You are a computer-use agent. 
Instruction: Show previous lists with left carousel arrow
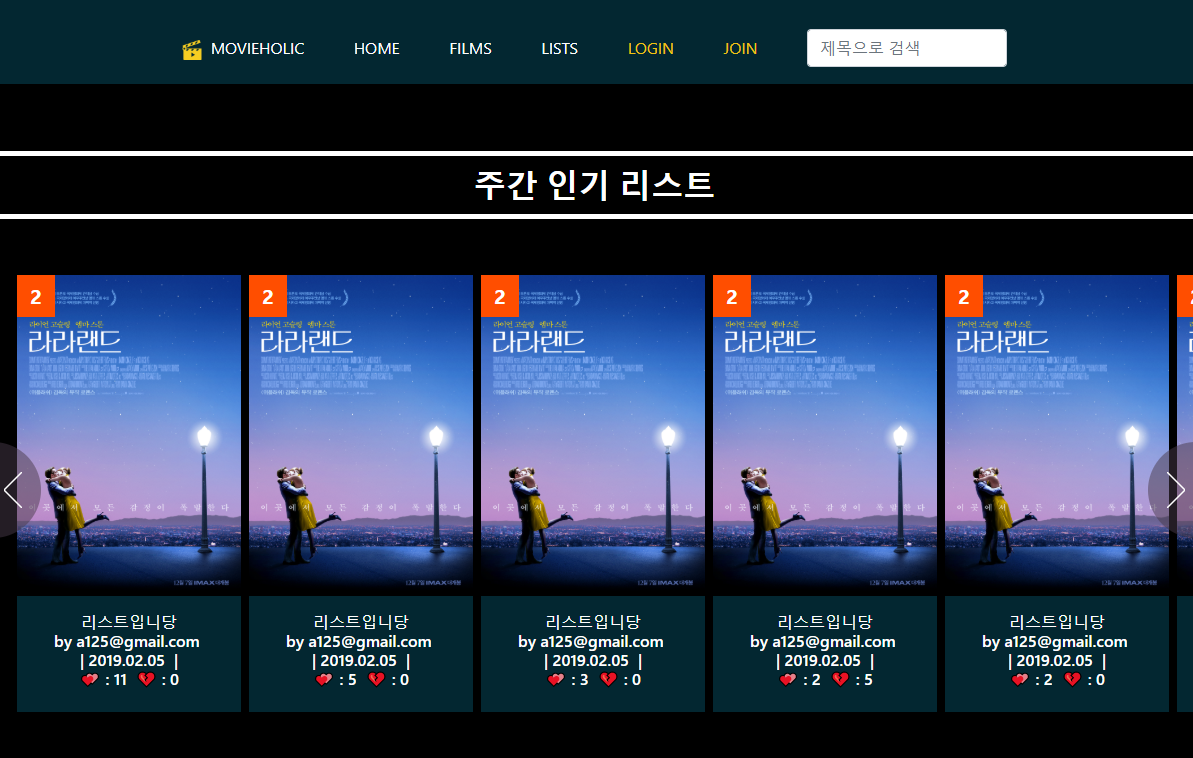point(14,490)
